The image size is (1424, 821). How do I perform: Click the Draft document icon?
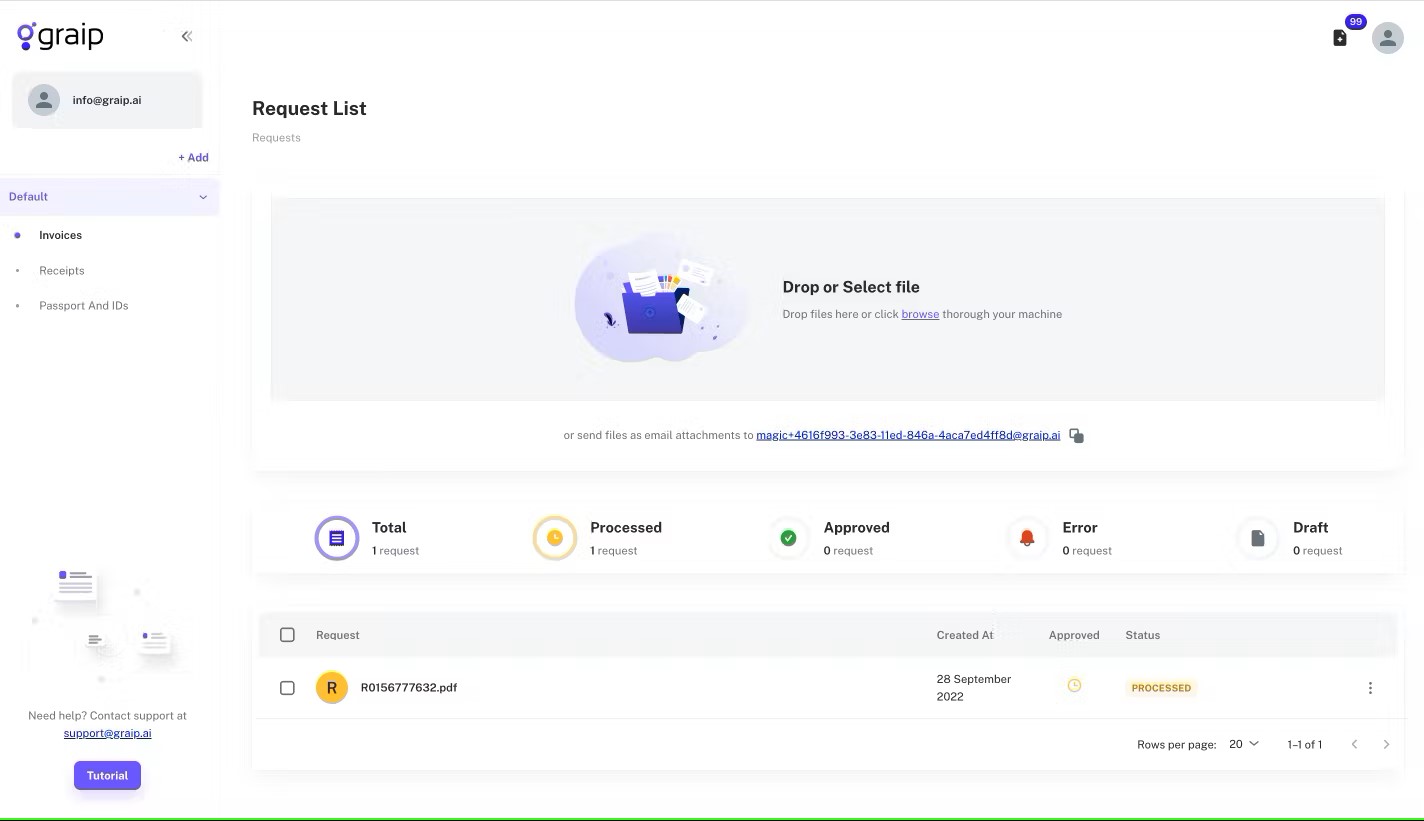tap(1257, 538)
